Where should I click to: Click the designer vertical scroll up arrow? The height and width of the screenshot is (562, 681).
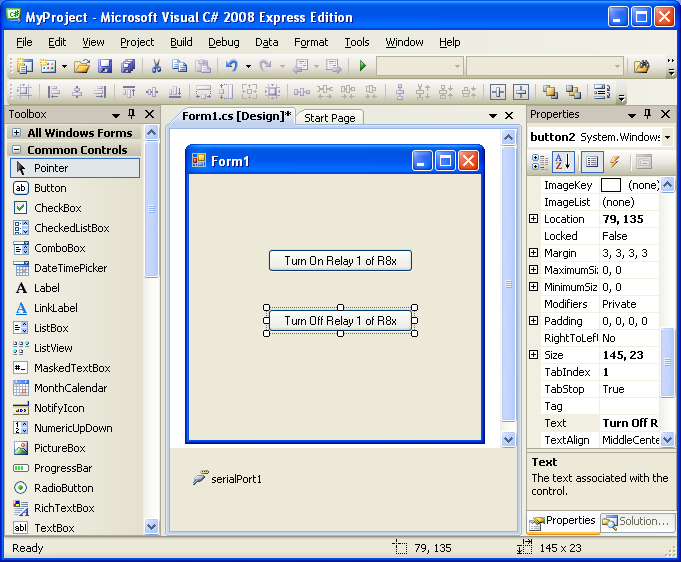click(508, 138)
